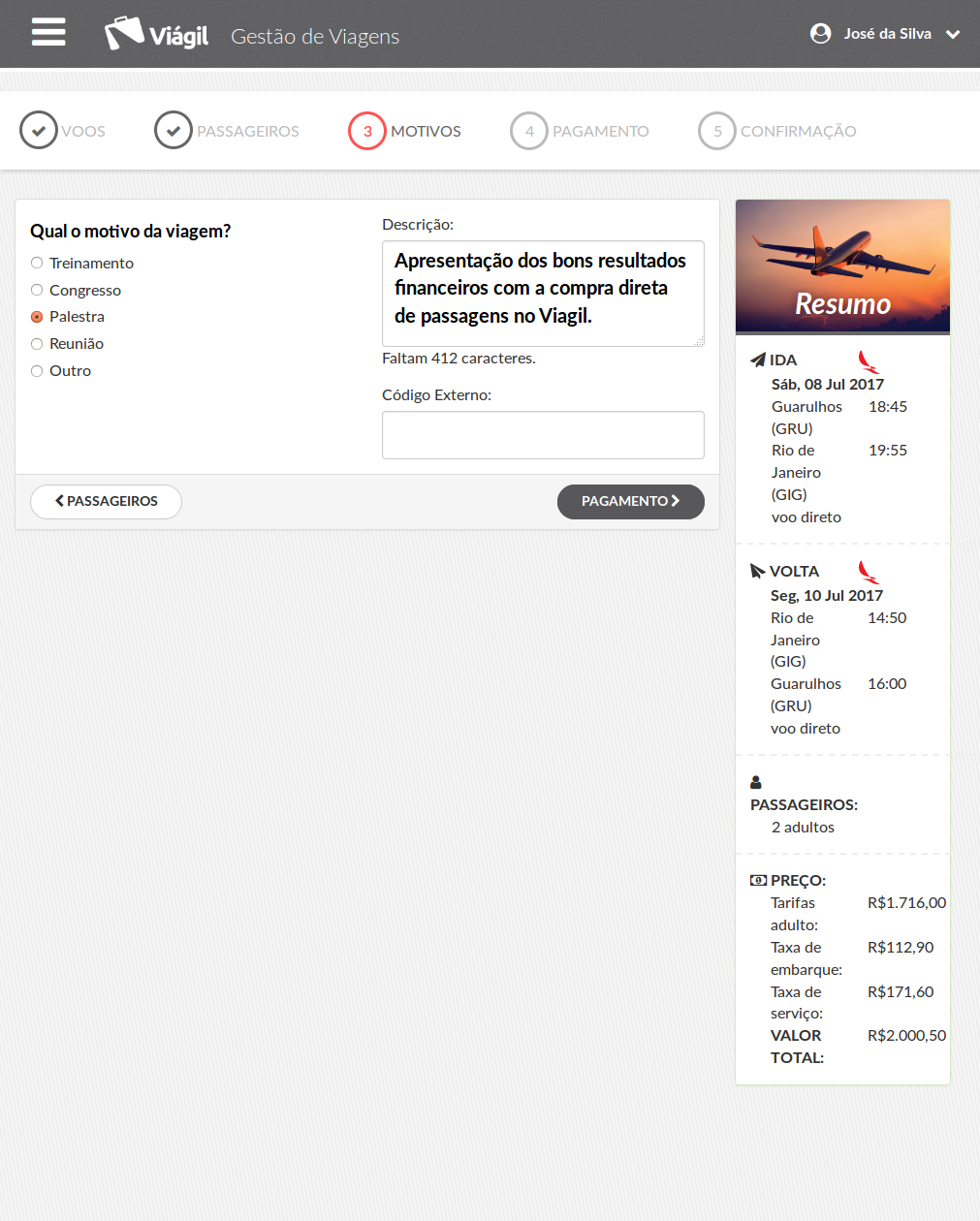This screenshot has height=1221, width=980.
Task: Click the taxa de serviço value R$171,60
Action: point(901,991)
